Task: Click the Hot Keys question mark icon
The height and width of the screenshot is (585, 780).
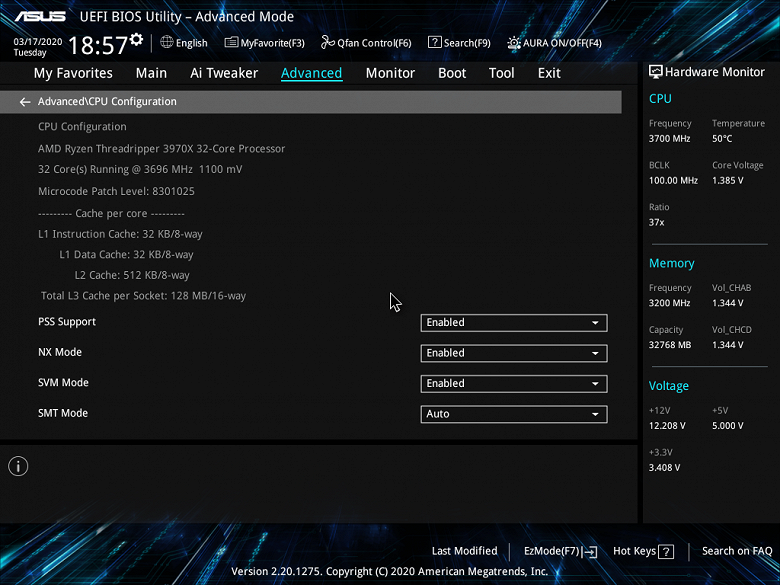Action: pyautogui.click(x=666, y=551)
